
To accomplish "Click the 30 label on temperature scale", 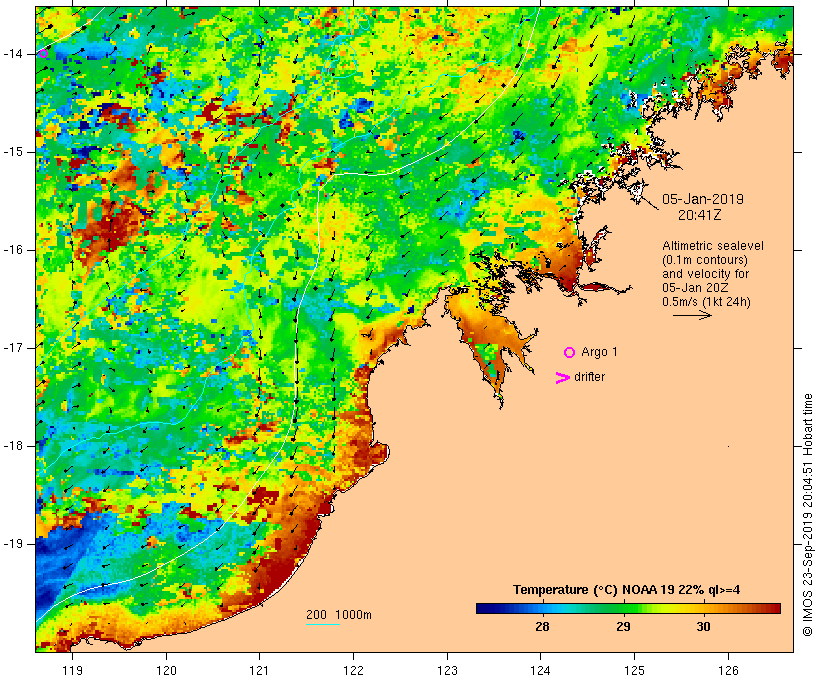I will [703, 626].
